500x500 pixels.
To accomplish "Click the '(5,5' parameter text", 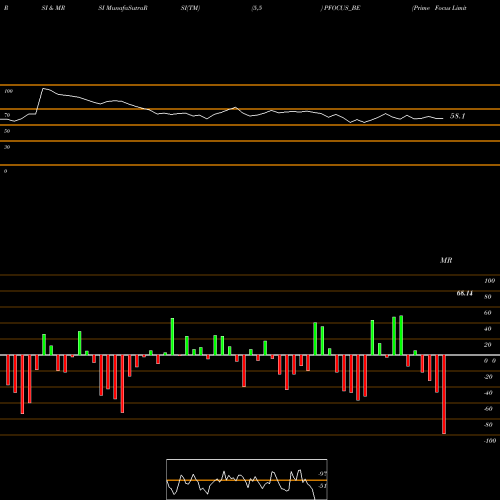I will (257, 8).
